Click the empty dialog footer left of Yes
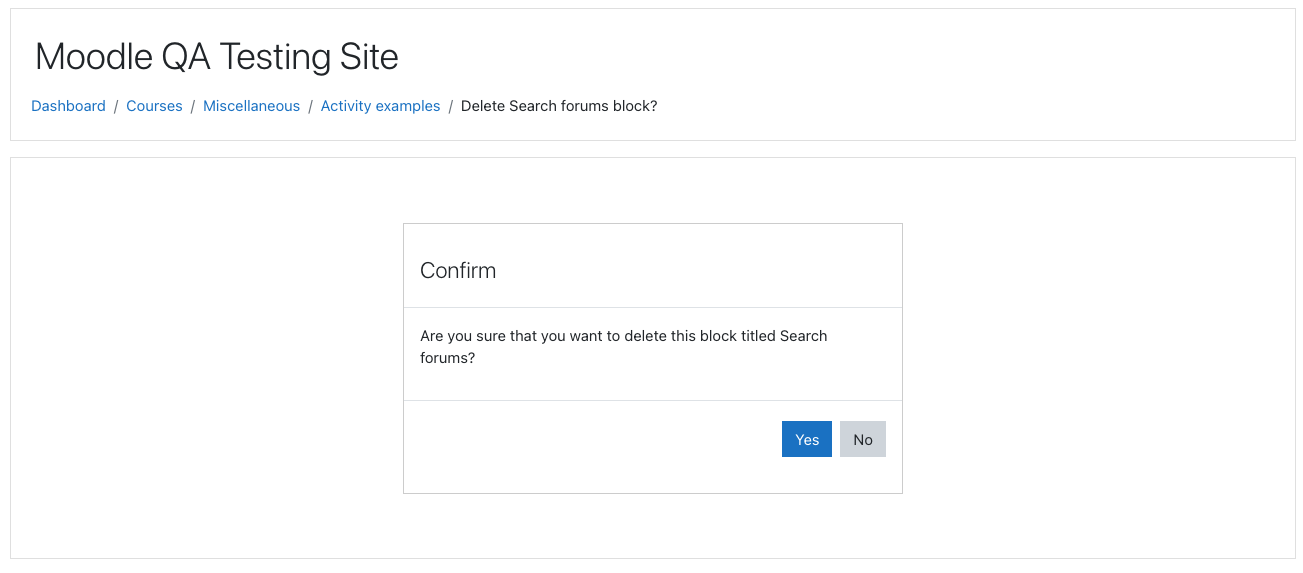1303x573 pixels. click(590, 439)
